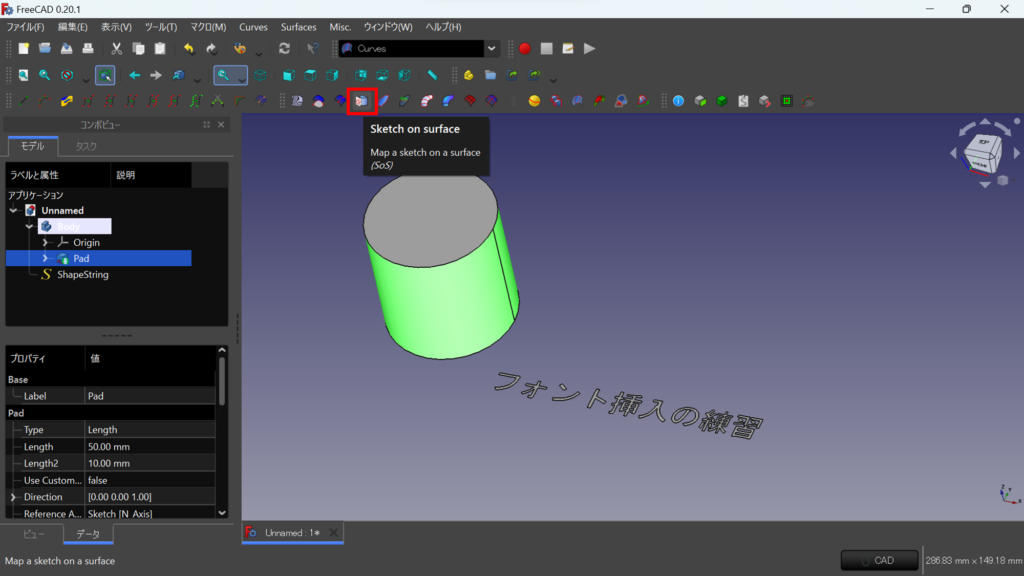The width and height of the screenshot is (1024, 576).
Task: Toggle the bounding box selection tool
Action: click(105, 75)
